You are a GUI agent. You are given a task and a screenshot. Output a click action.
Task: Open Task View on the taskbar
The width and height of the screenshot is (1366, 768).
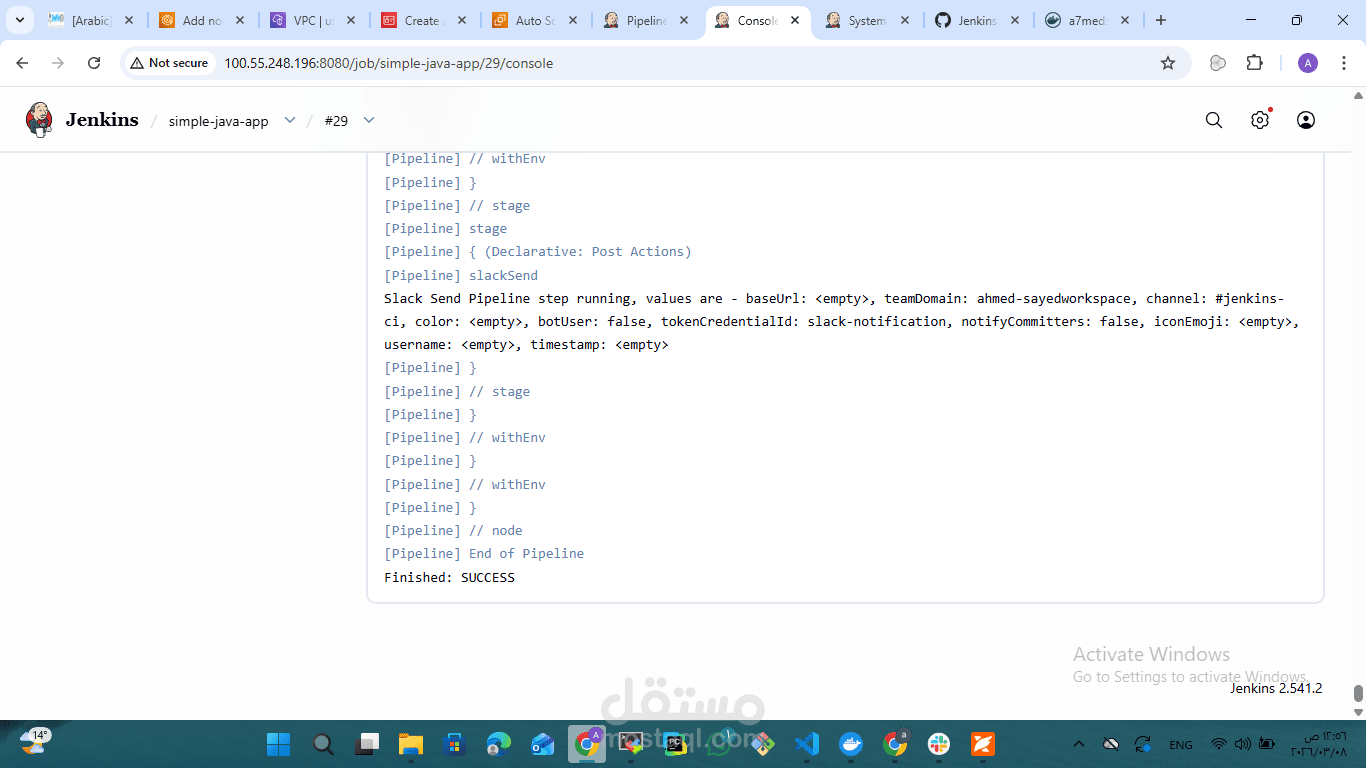coord(367,744)
